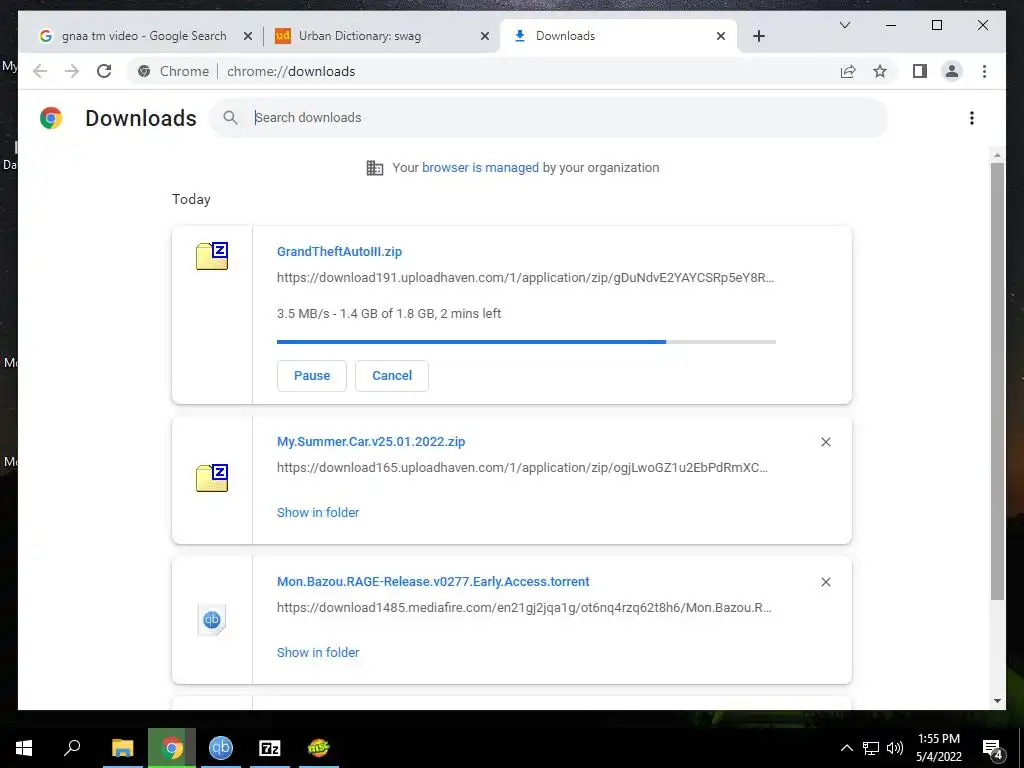The height and width of the screenshot is (768, 1024).
Task: Click the browser back arrow
Action: point(40,71)
